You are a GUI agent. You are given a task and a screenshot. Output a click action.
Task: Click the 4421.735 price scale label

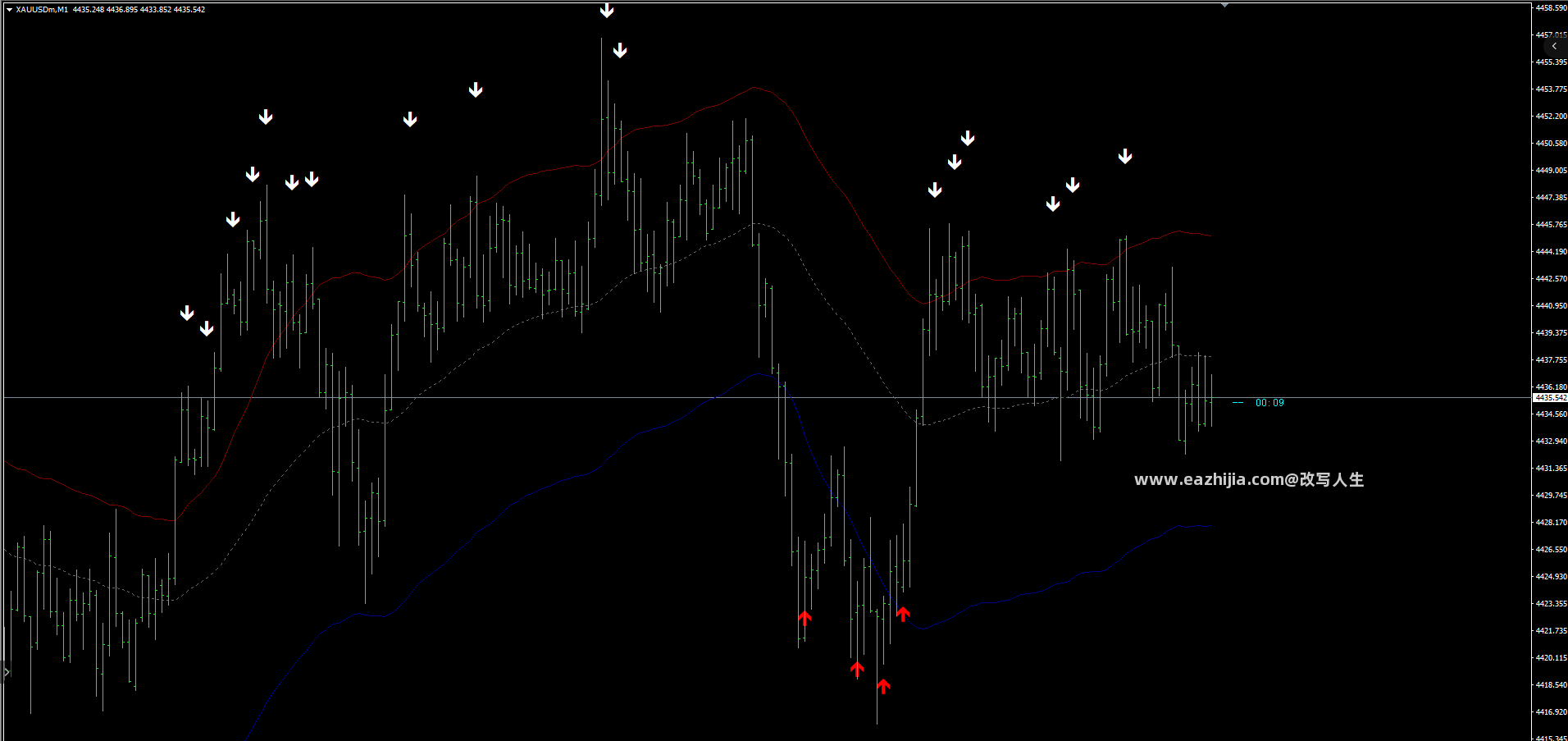click(1551, 631)
